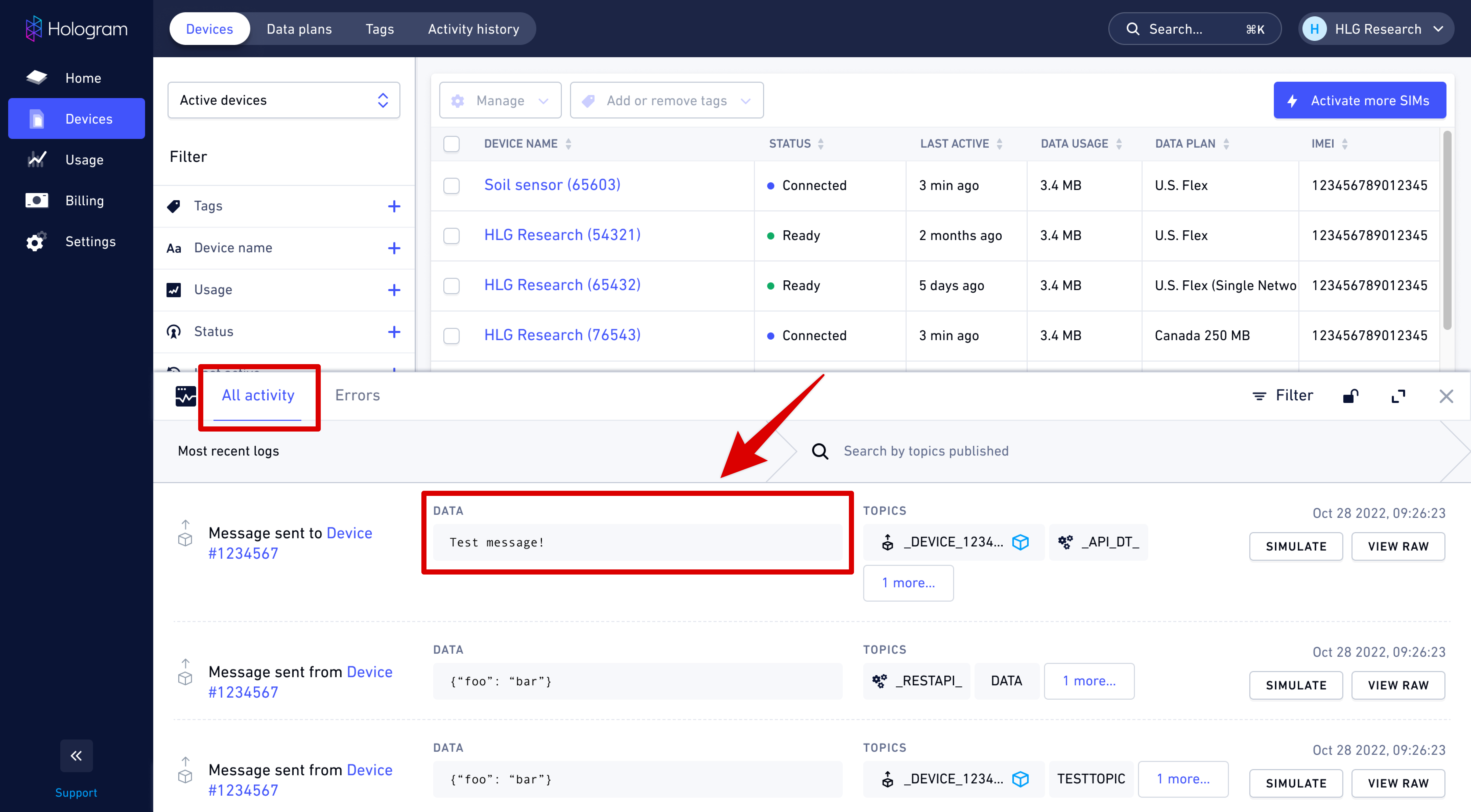Viewport: 1471px width, 812px height.
Task: Click the HLG Research avatar icon
Action: click(x=1314, y=29)
